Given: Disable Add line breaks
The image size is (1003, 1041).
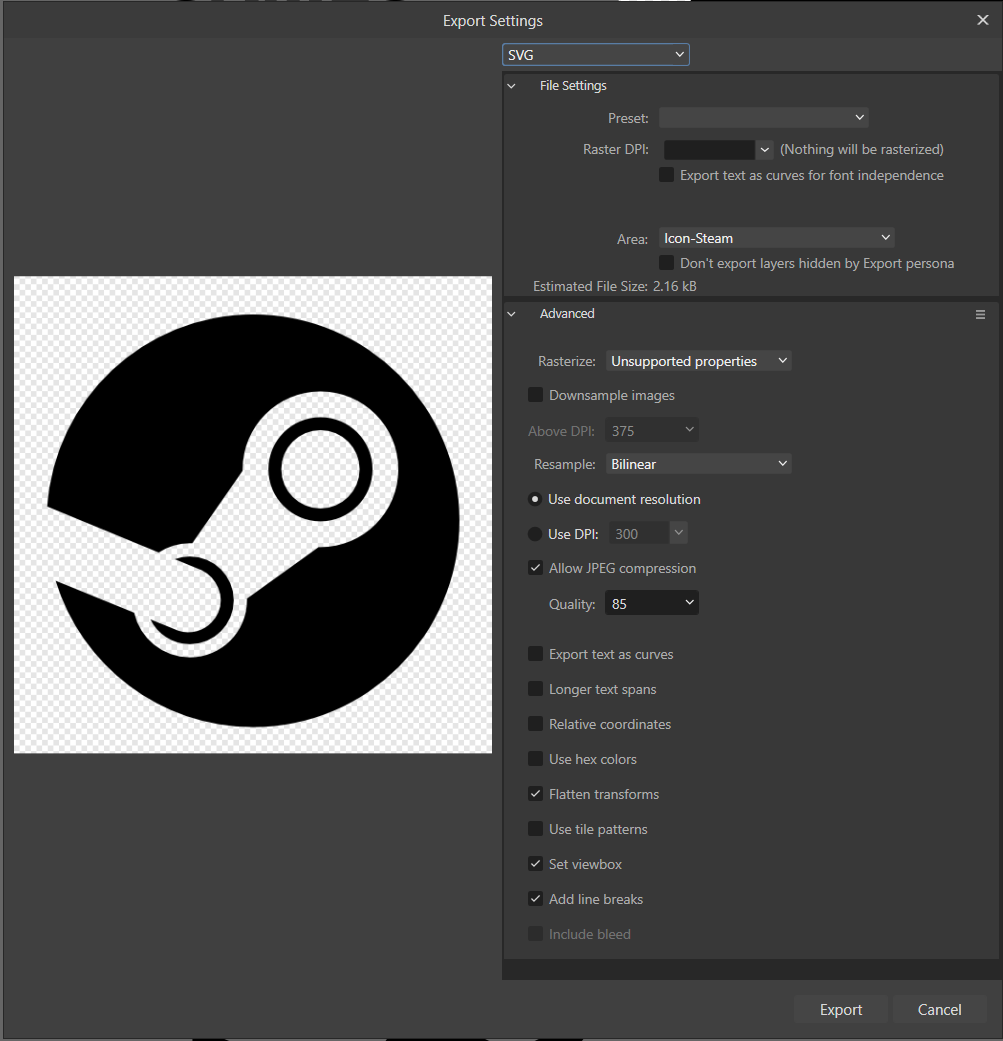Looking at the screenshot, I should tap(535, 899).
